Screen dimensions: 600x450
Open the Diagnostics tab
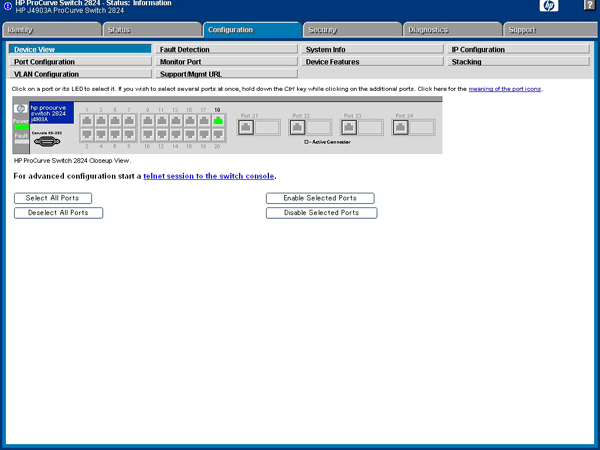pos(453,30)
